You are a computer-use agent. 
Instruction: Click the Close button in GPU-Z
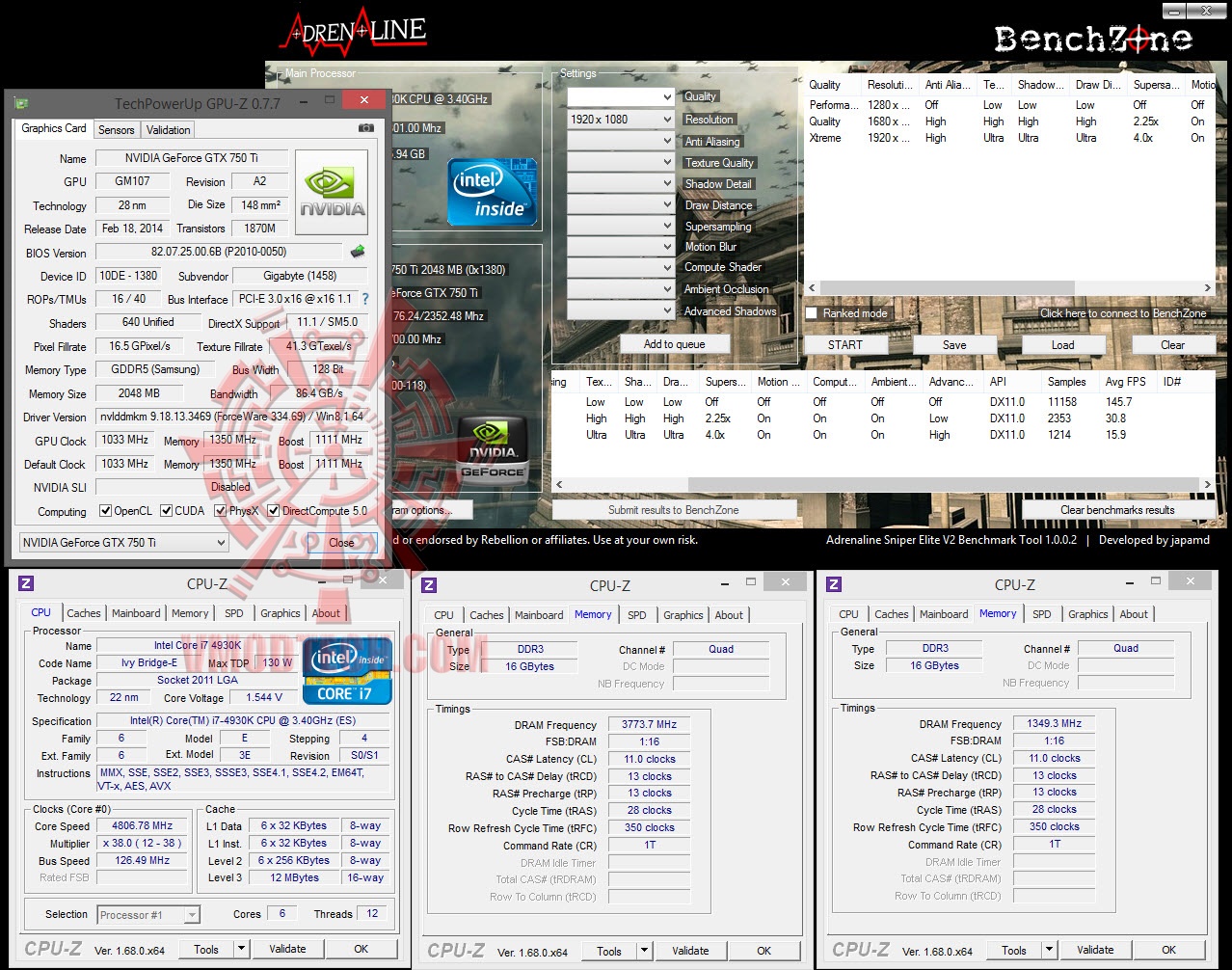click(341, 543)
